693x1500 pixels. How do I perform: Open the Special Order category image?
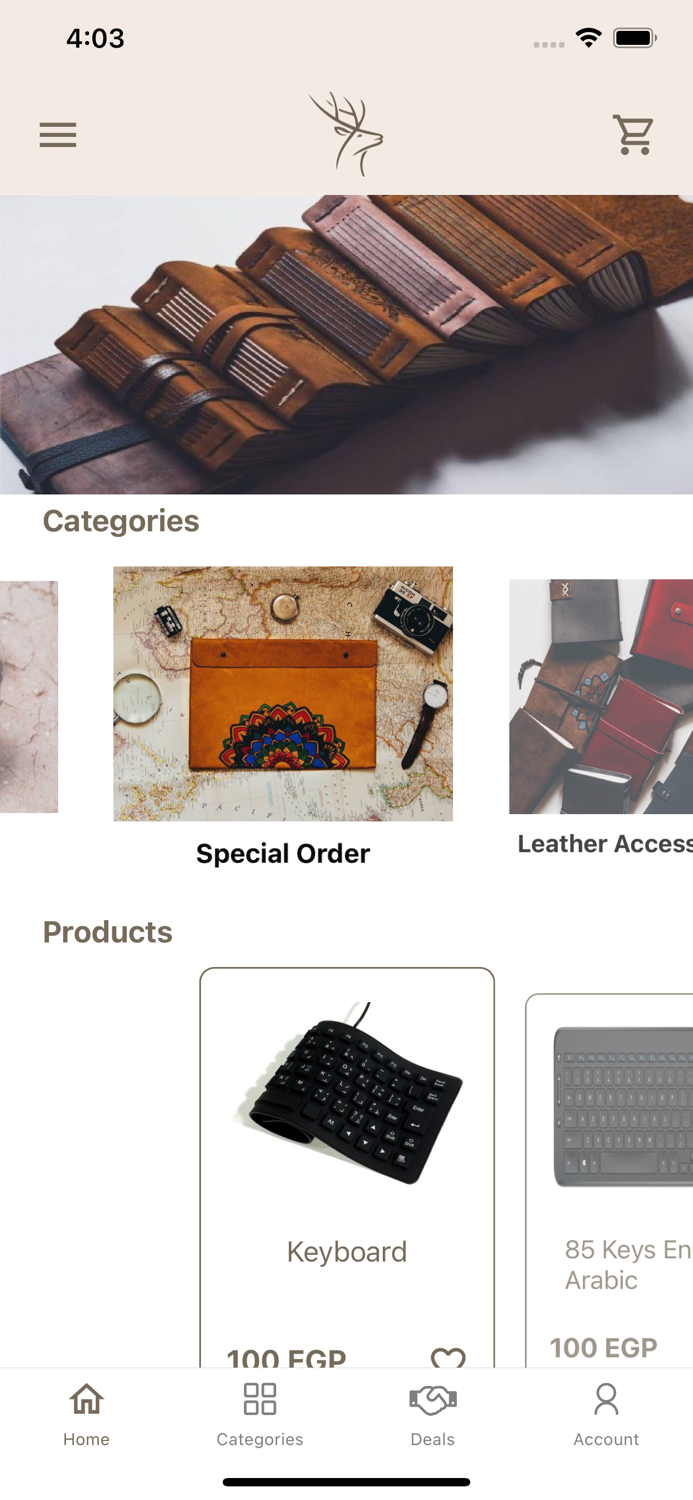(x=283, y=694)
